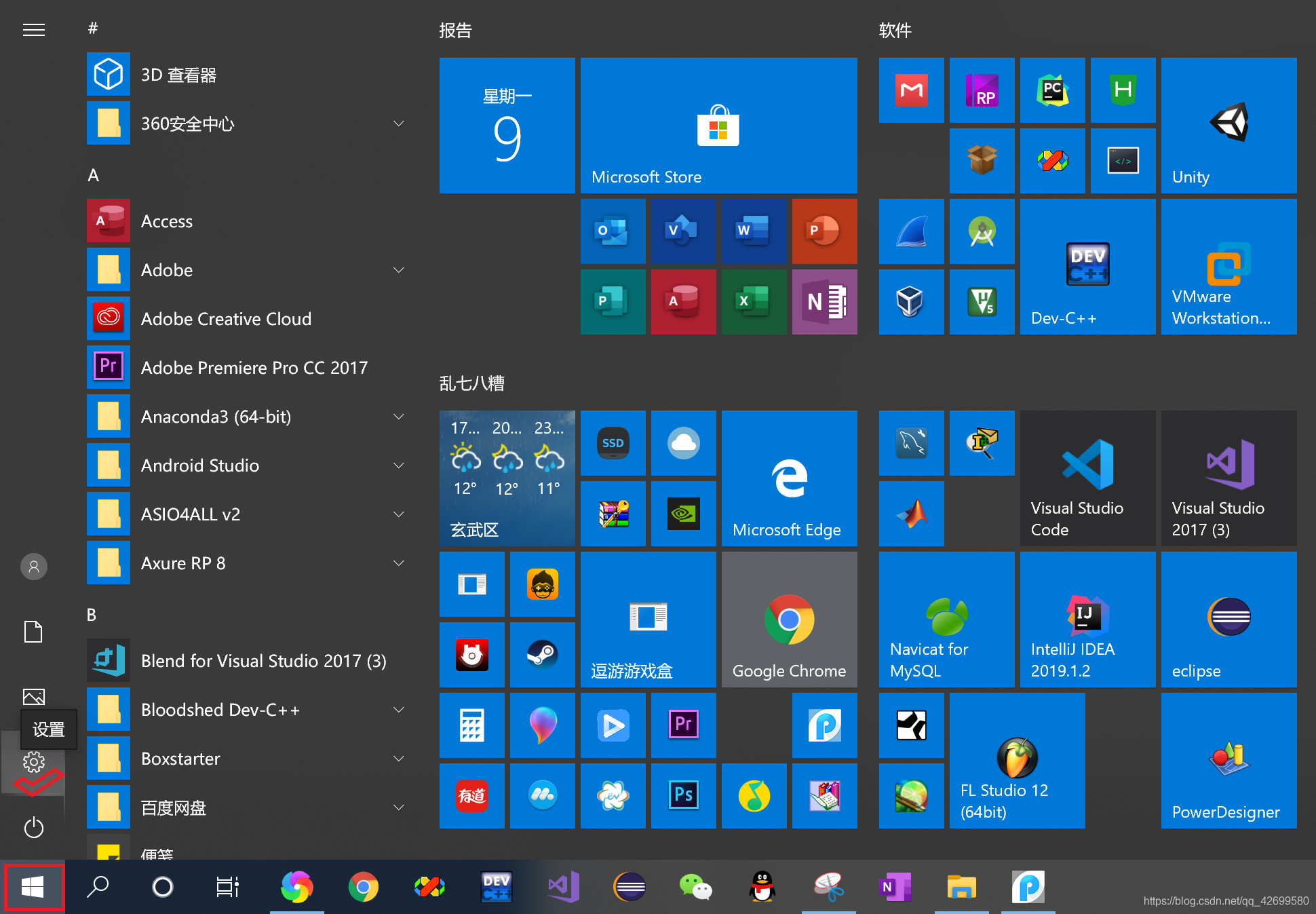The height and width of the screenshot is (914, 1316).
Task: Launch the eclipse tile
Action: click(x=1228, y=620)
